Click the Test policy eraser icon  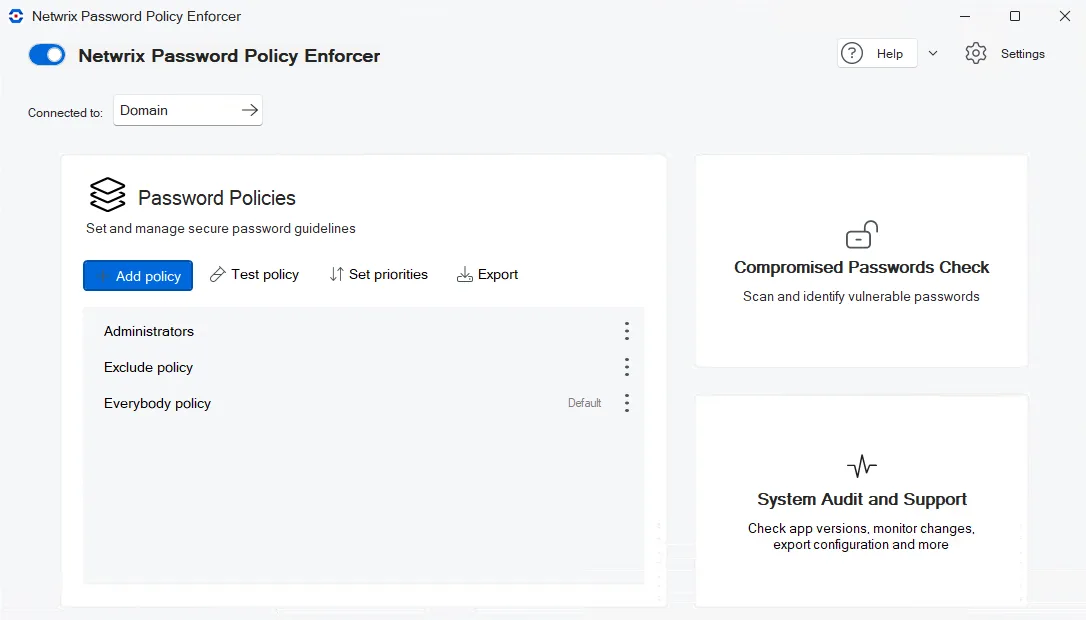[217, 275]
